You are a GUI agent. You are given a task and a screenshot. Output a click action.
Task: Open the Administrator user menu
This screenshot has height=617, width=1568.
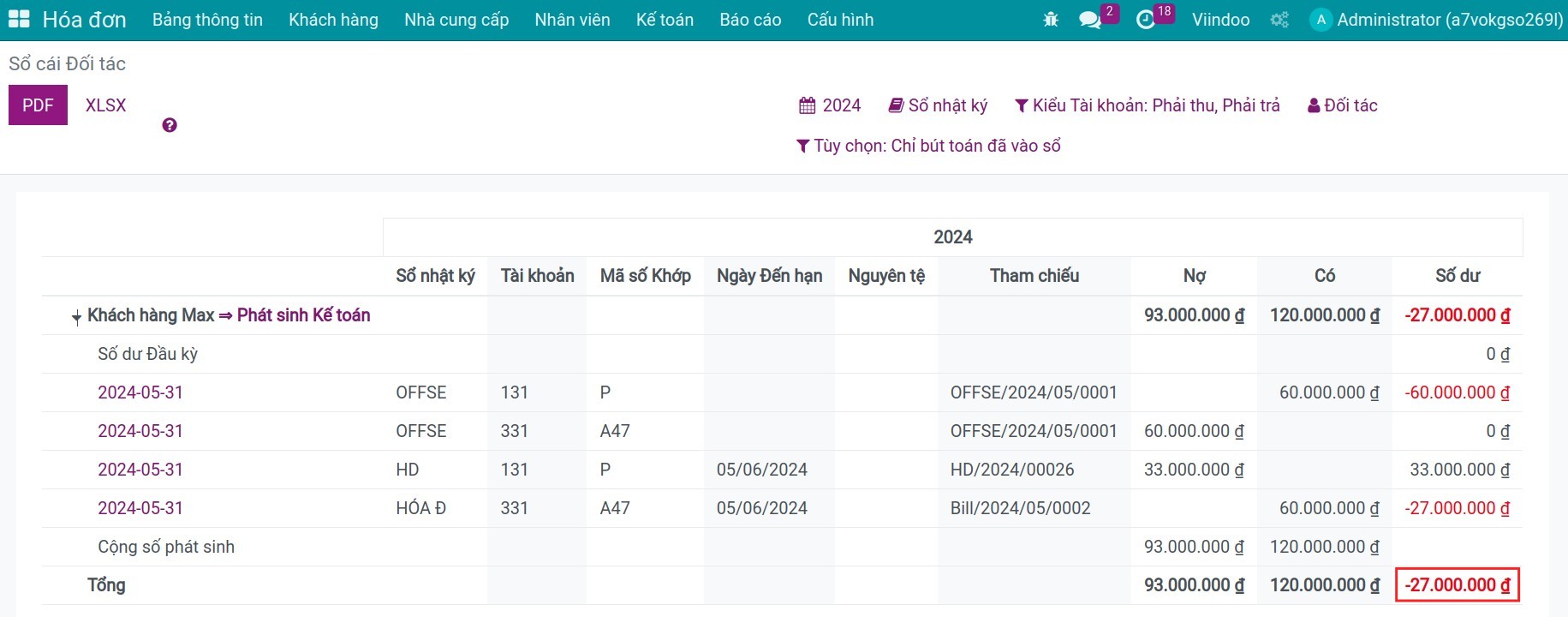point(1436,20)
